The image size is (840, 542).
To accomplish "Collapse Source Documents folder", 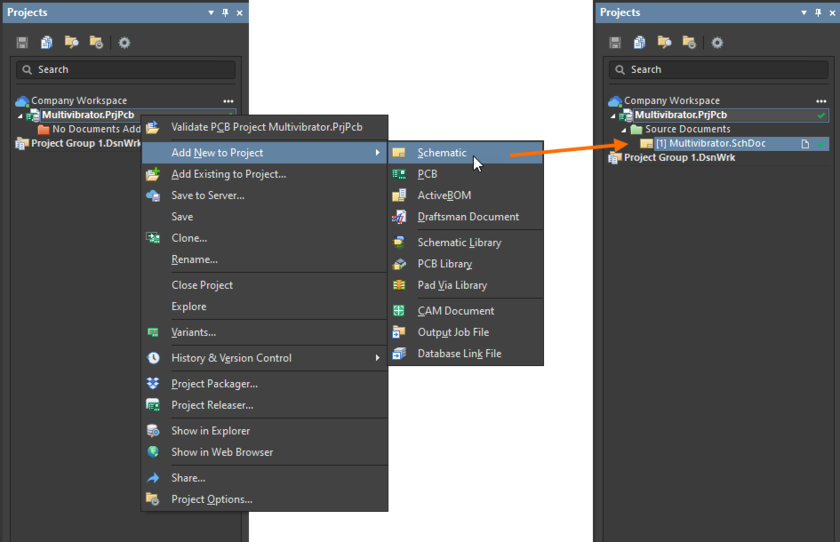I will pyautogui.click(x=624, y=130).
